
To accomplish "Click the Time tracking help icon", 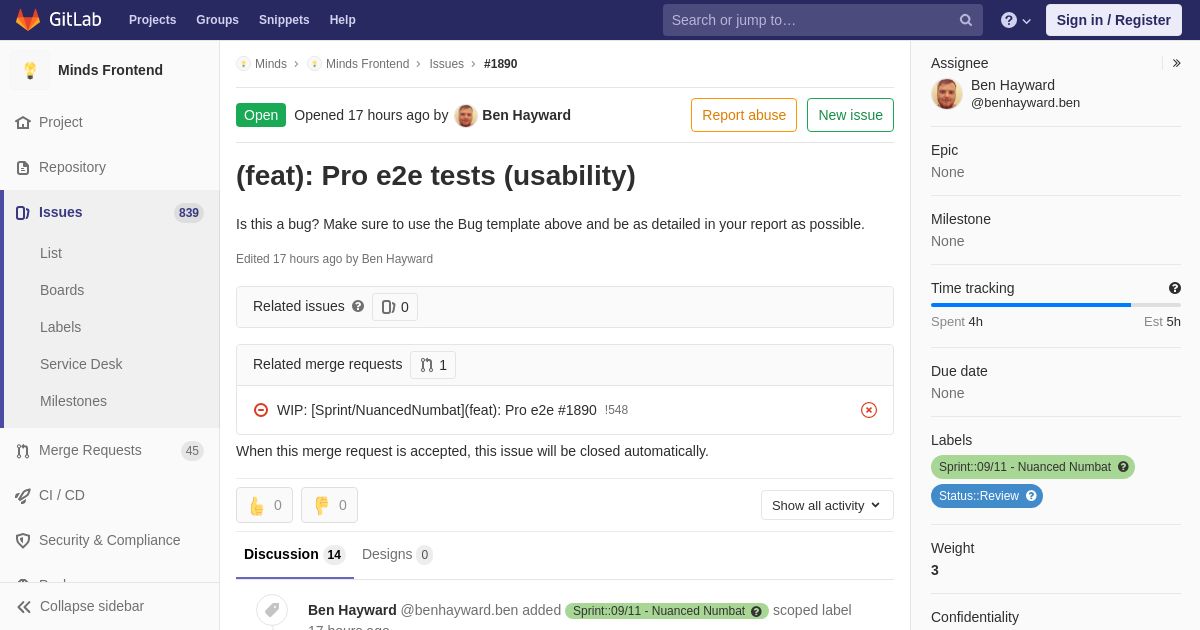I will click(1174, 288).
